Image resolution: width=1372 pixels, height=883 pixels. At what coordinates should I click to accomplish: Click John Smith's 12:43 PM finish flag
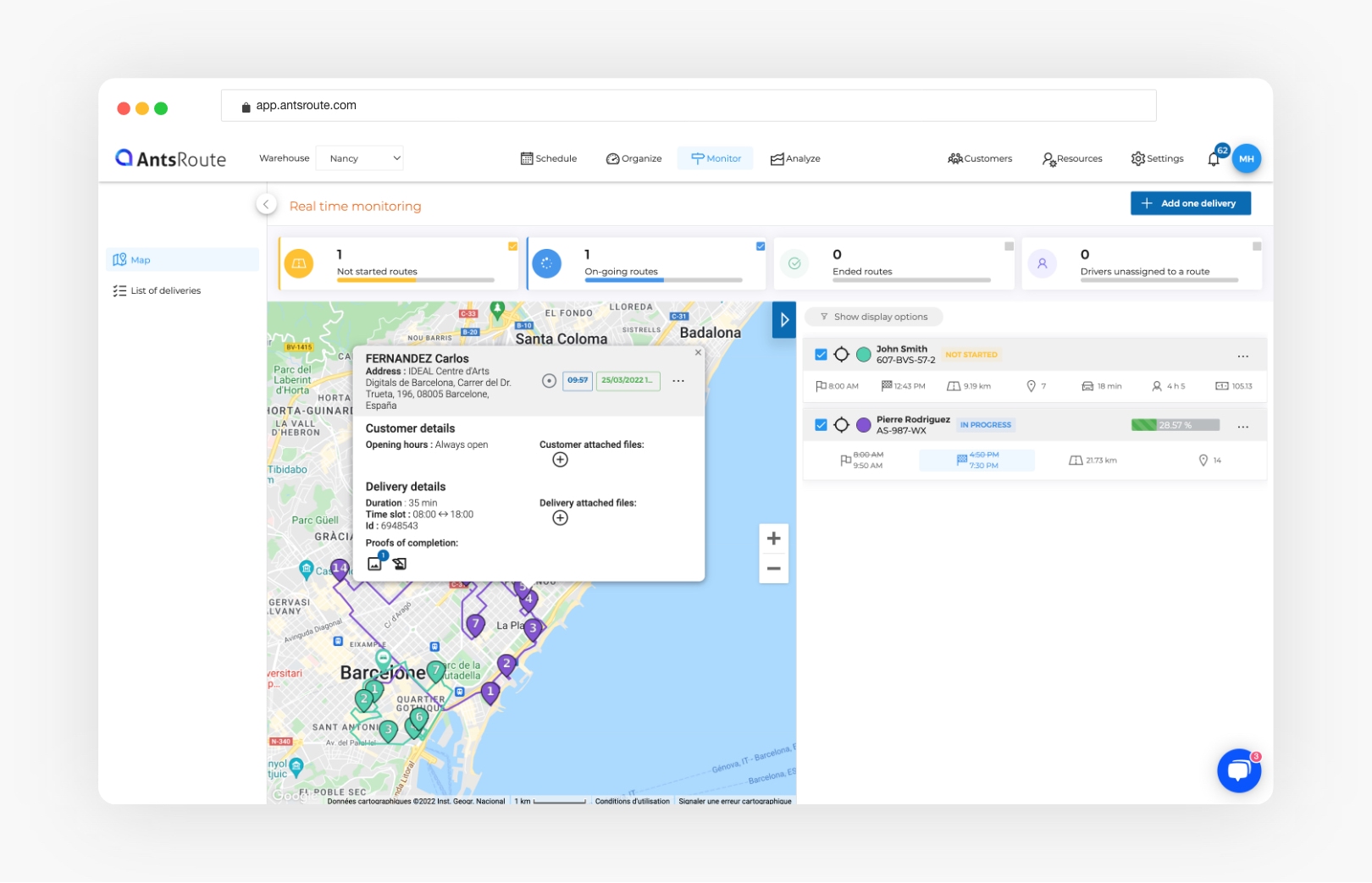coord(887,386)
